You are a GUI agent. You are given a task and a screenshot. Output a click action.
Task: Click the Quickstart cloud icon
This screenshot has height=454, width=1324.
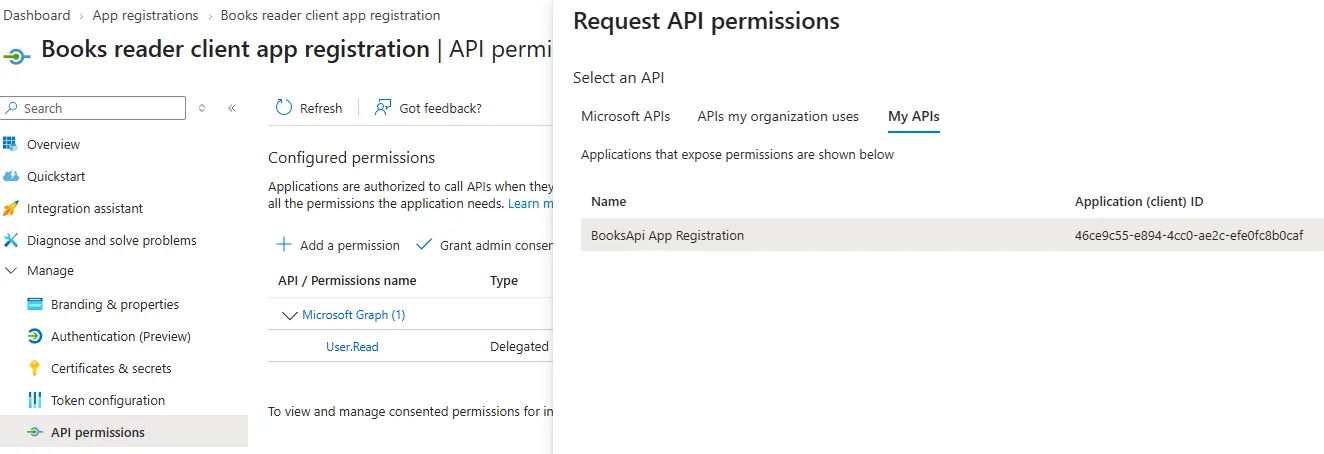click(x=11, y=176)
